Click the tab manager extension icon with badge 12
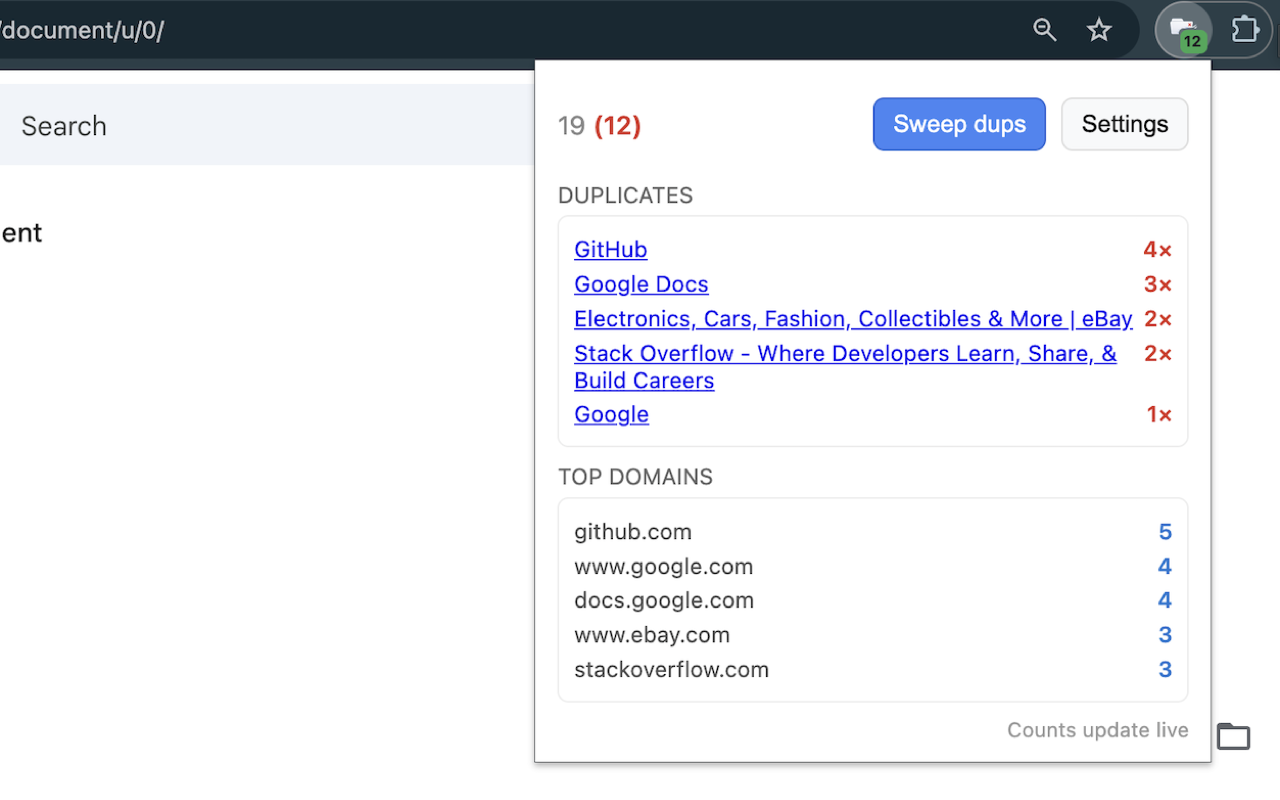This screenshot has height=800, width=1280. 1184,30
